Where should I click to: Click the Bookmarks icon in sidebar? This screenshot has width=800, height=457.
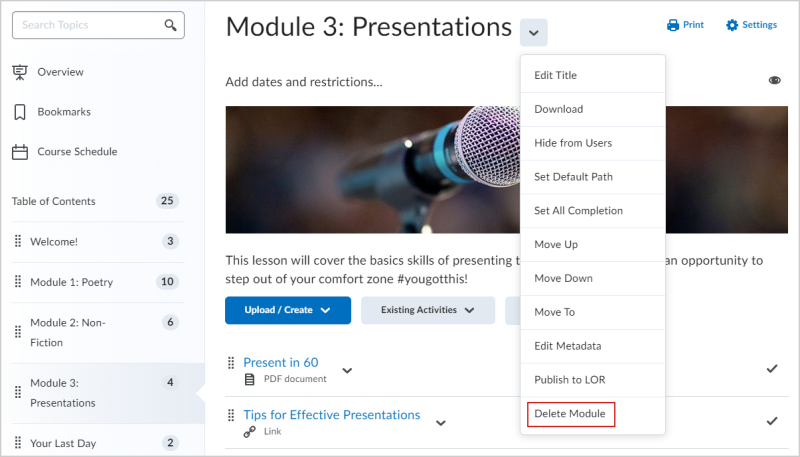pyautogui.click(x=19, y=112)
